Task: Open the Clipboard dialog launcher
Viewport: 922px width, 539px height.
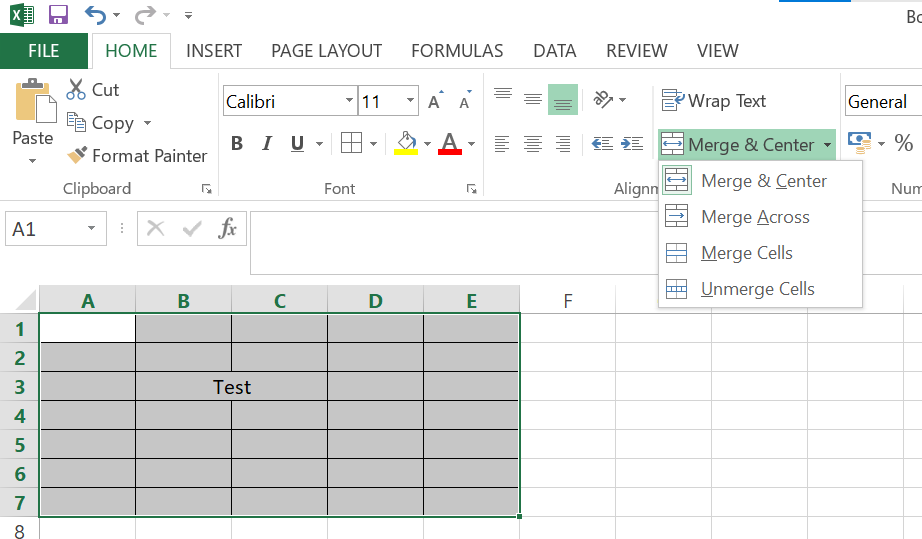Action: (206, 189)
